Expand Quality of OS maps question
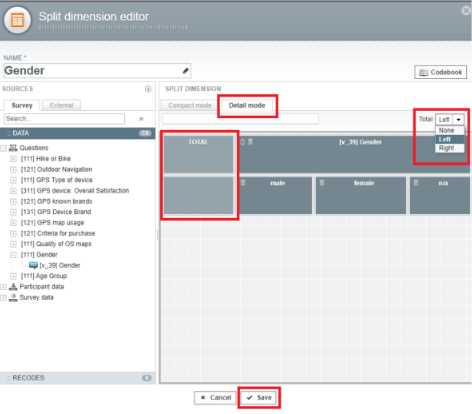 coord(13,244)
